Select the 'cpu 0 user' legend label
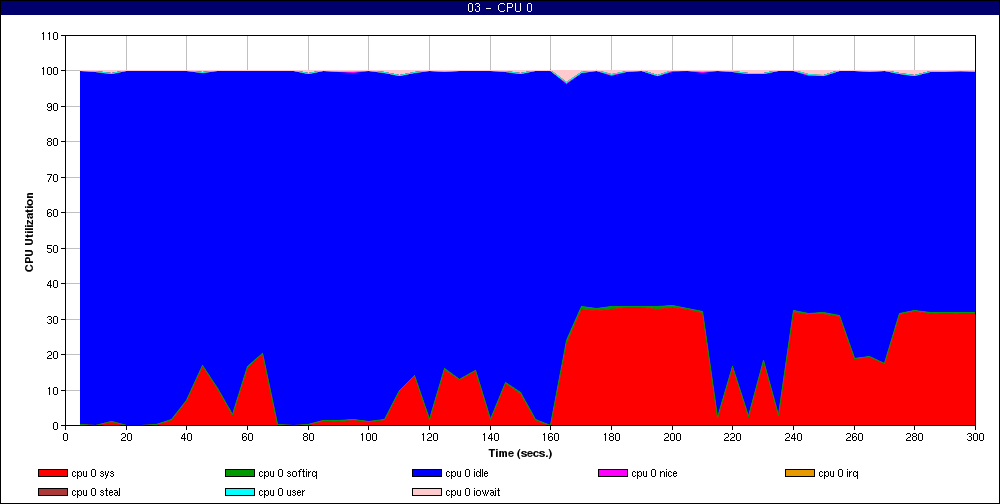The image size is (1000, 504). pos(281,493)
